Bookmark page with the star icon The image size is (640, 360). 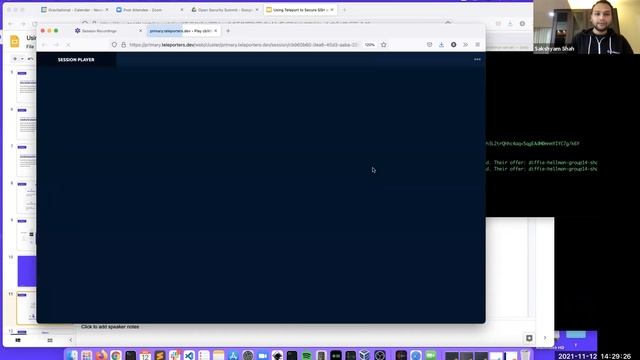point(384,45)
